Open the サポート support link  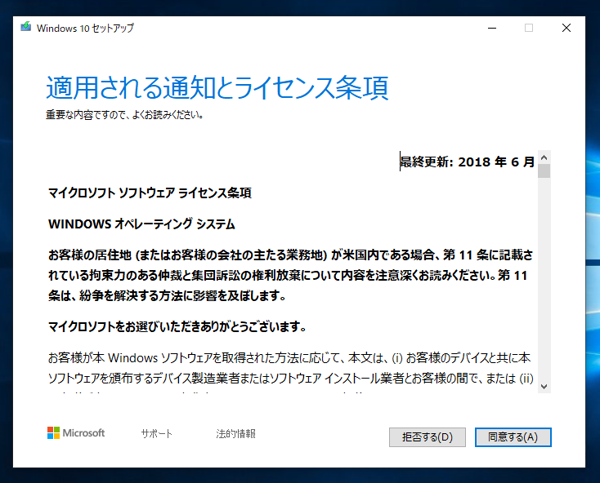pyautogui.click(x=157, y=433)
